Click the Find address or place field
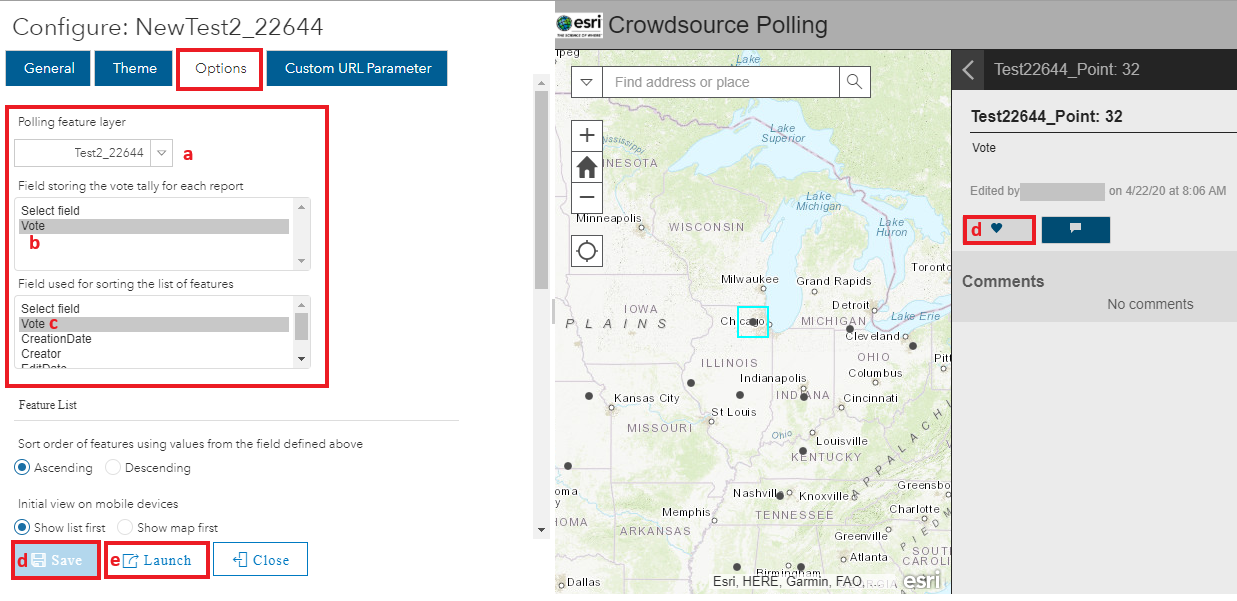1237x601 pixels. click(x=720, y=82)
